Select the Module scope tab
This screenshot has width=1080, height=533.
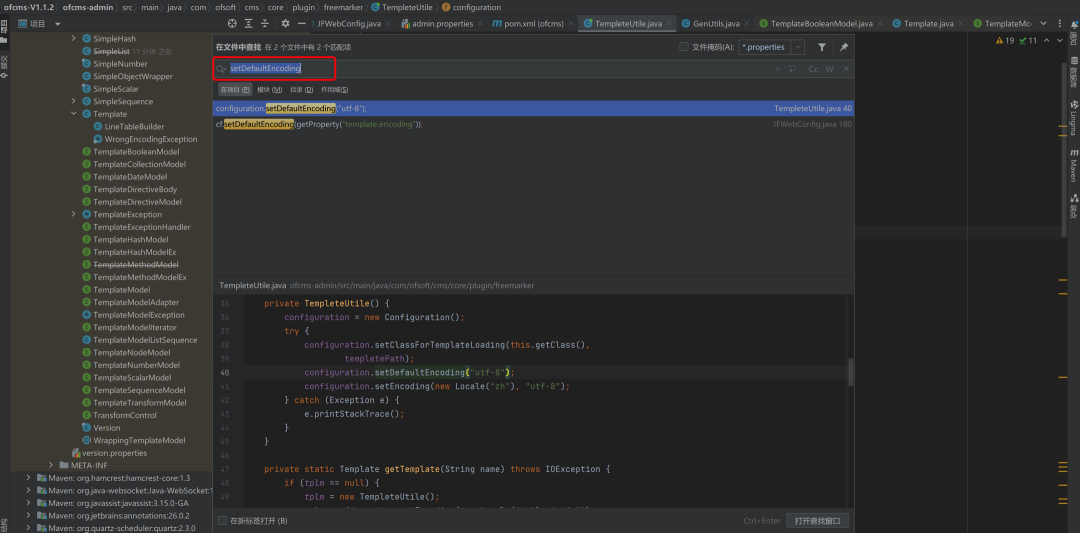click(x=269, y=90)
